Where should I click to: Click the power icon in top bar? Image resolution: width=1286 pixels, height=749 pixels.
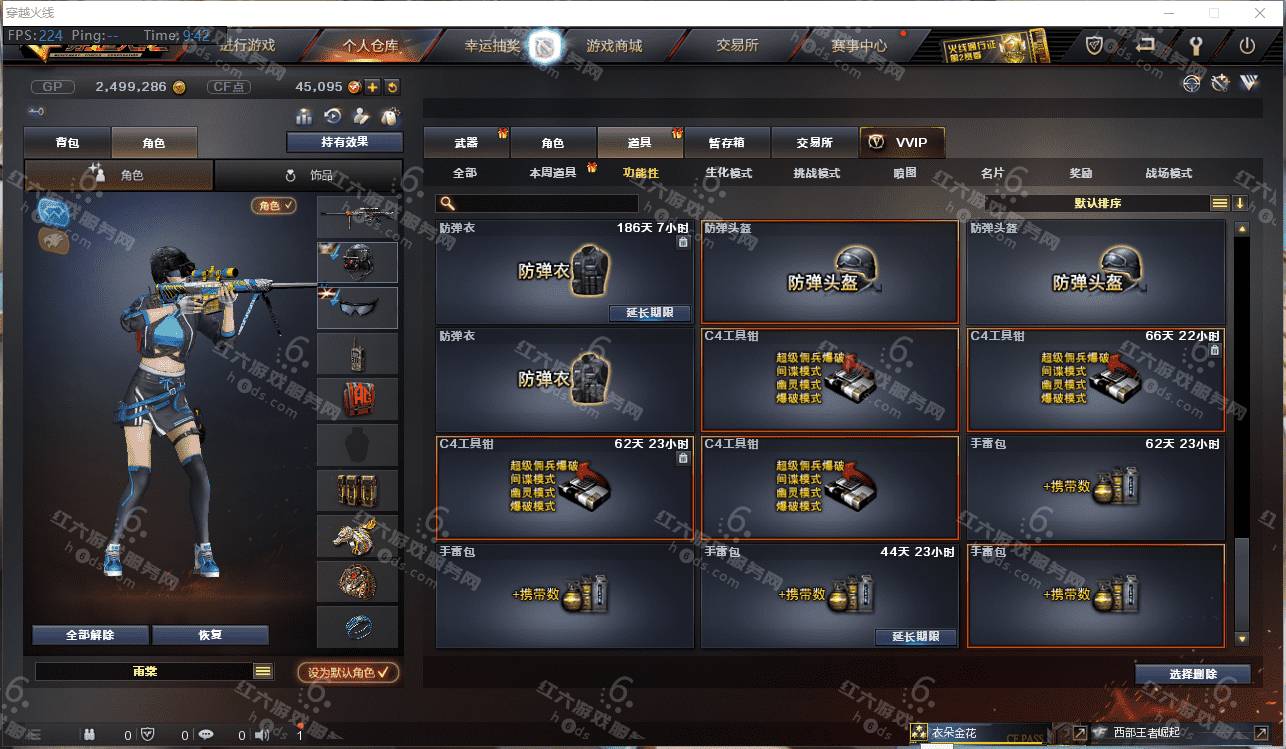click(1247, 45)
